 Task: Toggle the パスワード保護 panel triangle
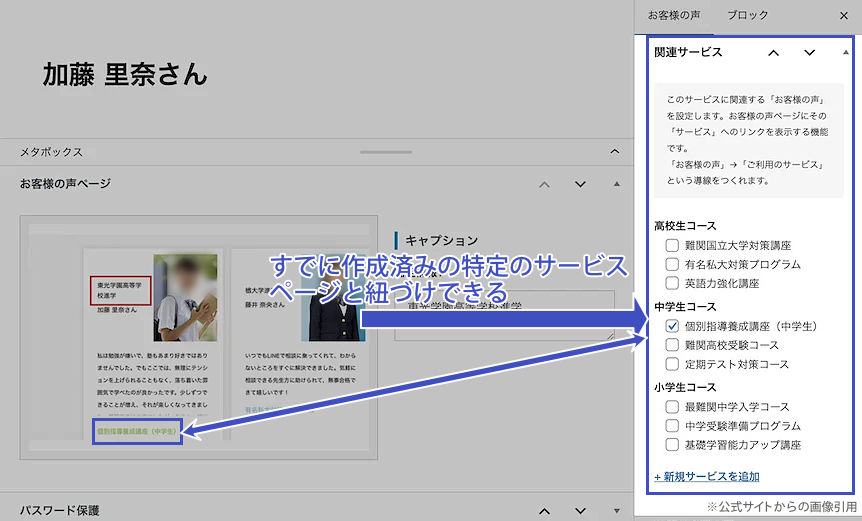(616, 511)
